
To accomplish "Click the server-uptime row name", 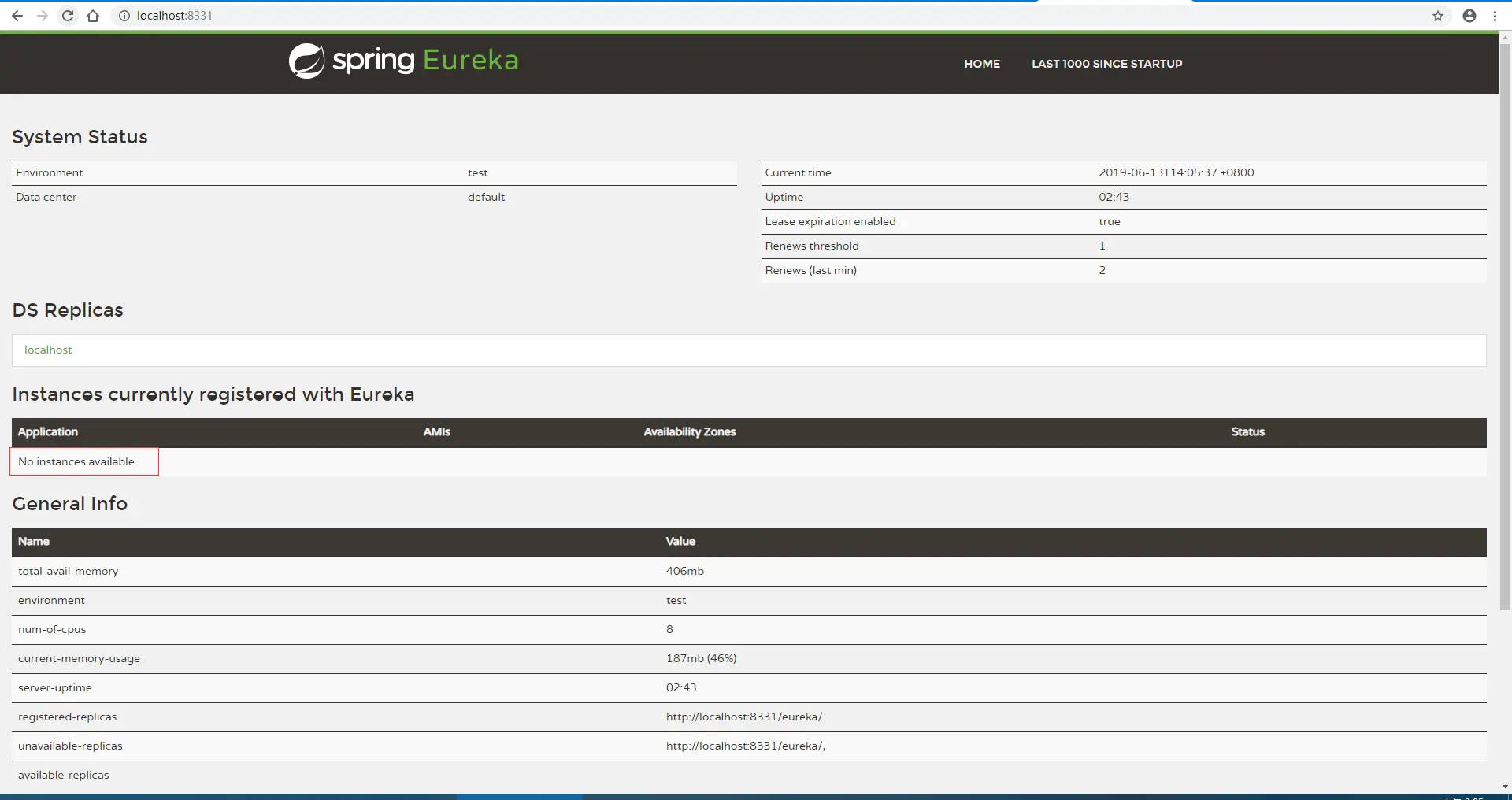I will tap(55, 688).
